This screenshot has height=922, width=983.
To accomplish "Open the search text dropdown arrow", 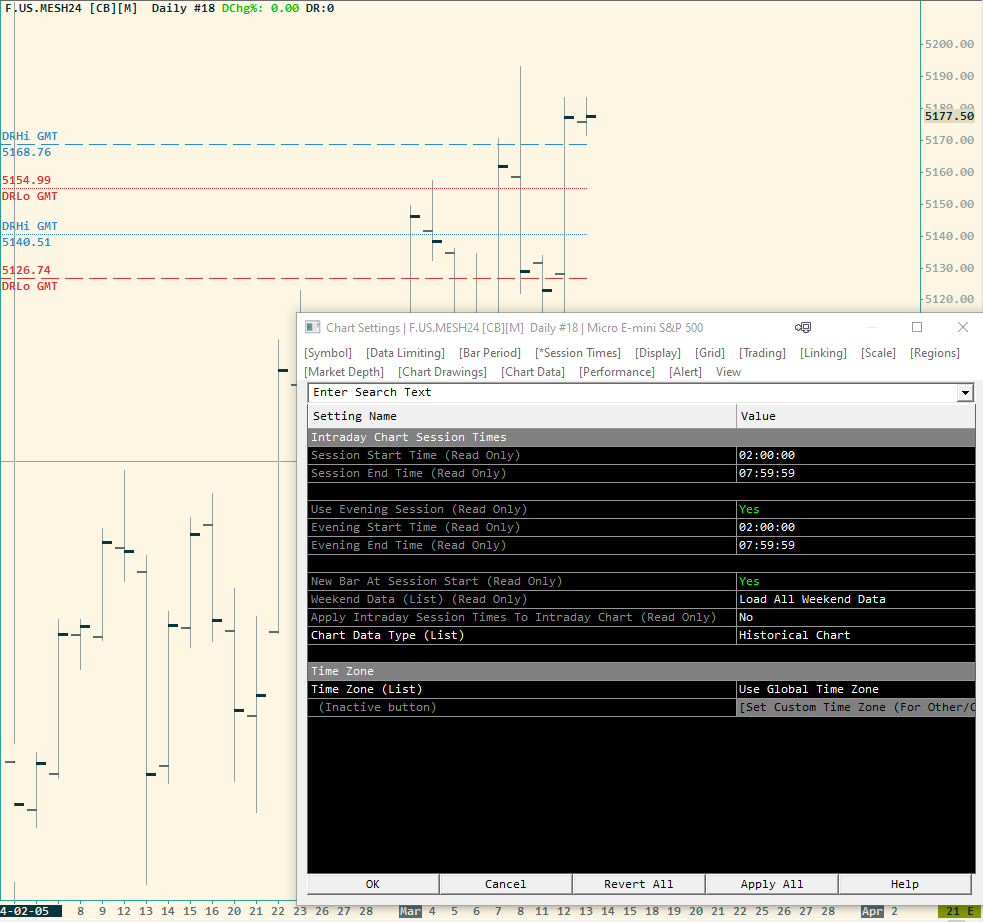I will click(x=965, y=393).
